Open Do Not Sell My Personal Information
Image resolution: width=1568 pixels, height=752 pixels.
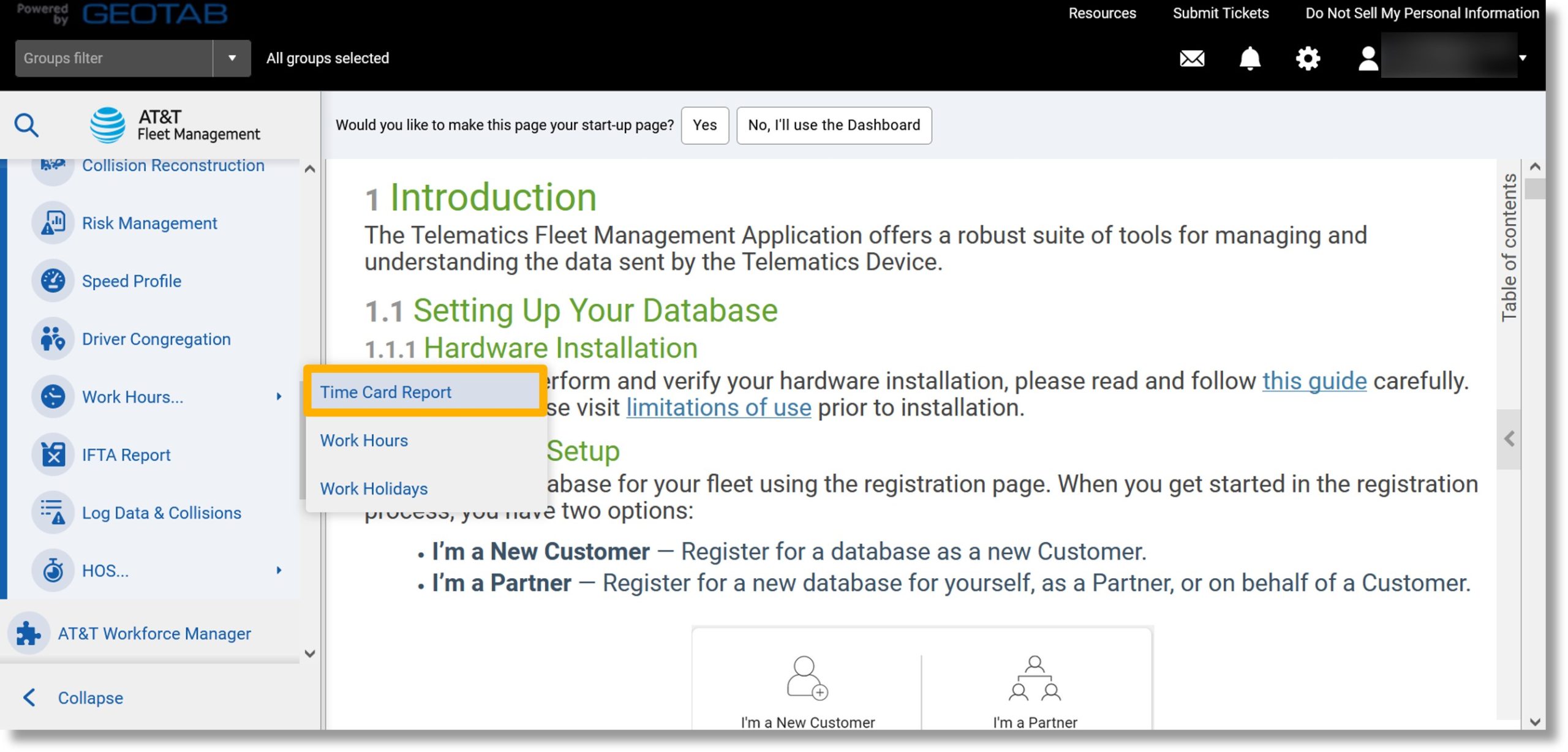(x=1422, y=13)
